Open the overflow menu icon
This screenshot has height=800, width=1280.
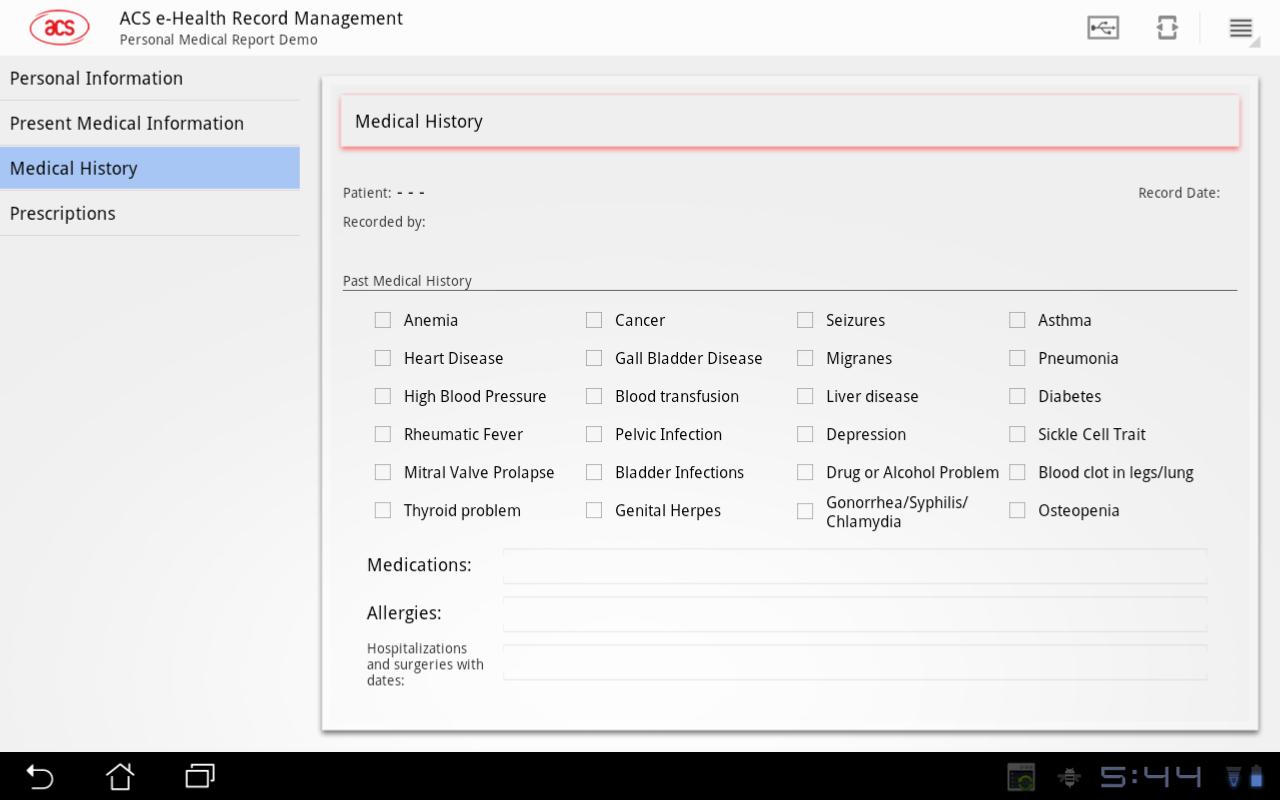pyautogui.click(x=1241, y=28)
